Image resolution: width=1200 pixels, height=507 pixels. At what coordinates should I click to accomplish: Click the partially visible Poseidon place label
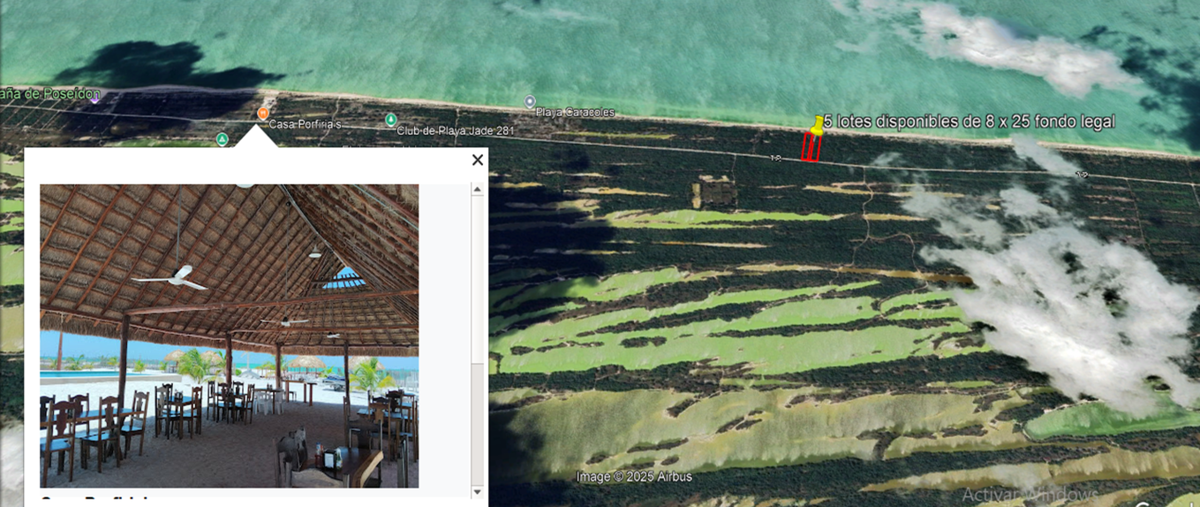pos(50,94)
